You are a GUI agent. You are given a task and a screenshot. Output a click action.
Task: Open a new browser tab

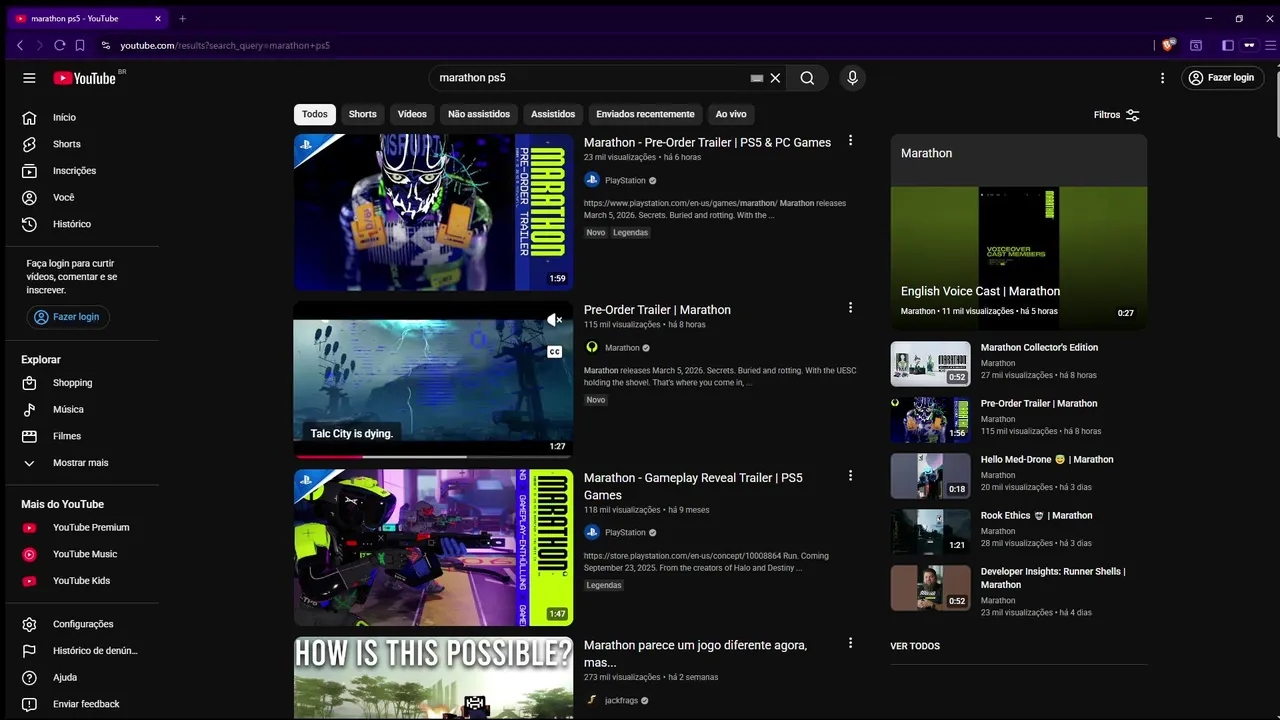182,18
